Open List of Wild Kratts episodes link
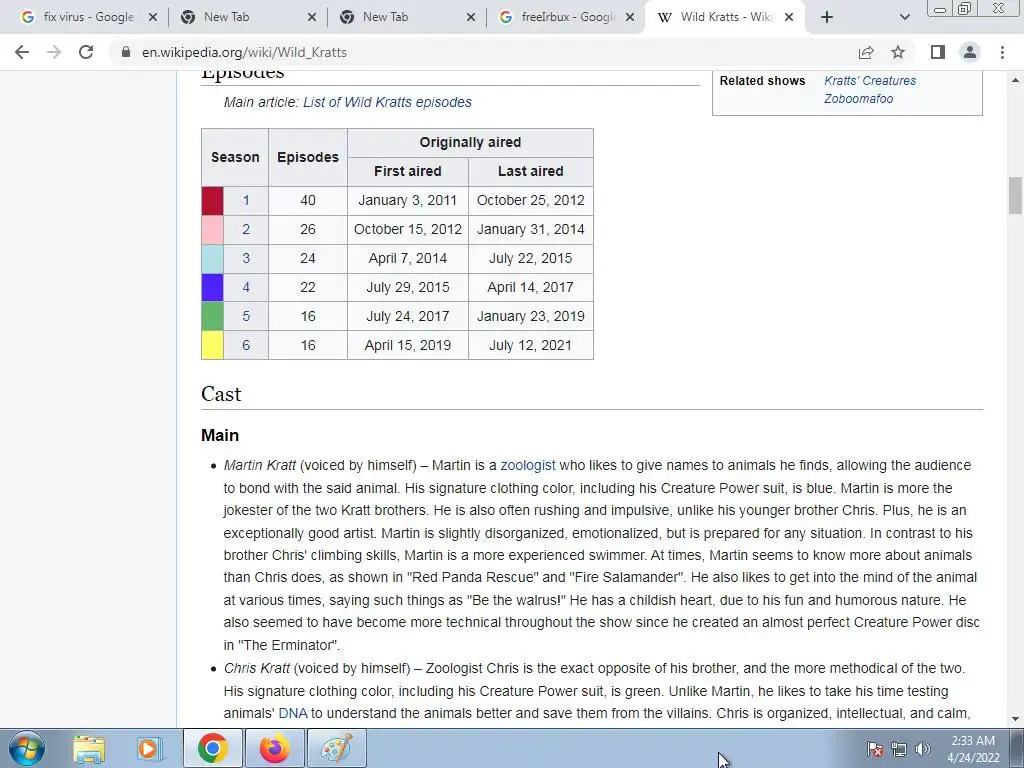1024x768 pixels. tap(387, 102)
